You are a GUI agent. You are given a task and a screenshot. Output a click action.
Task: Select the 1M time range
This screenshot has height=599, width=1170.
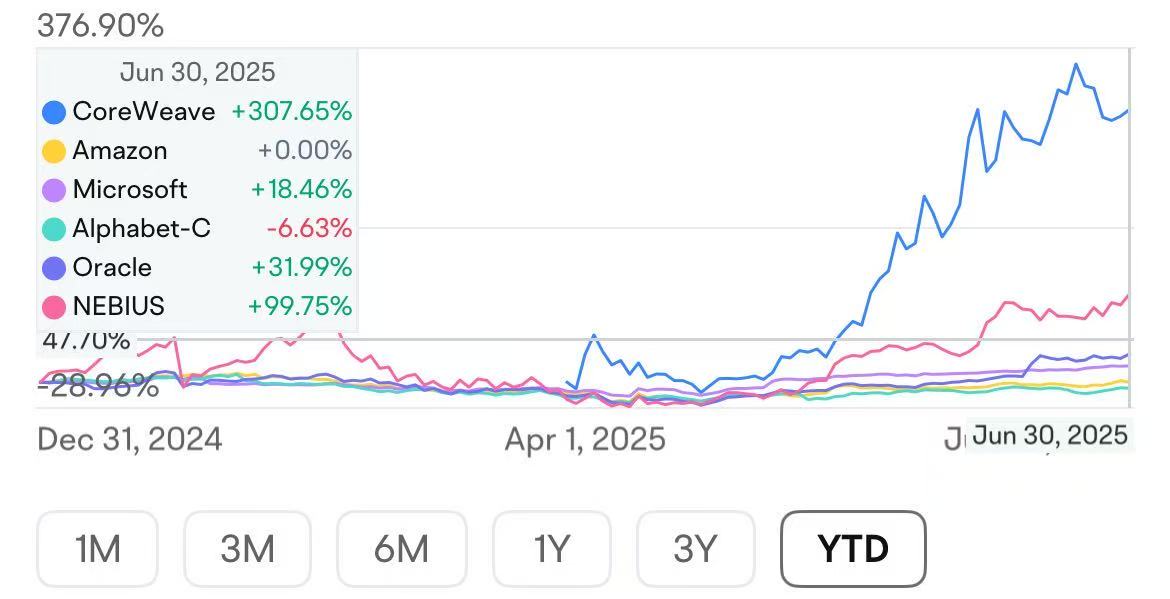[x=98, y=548]
